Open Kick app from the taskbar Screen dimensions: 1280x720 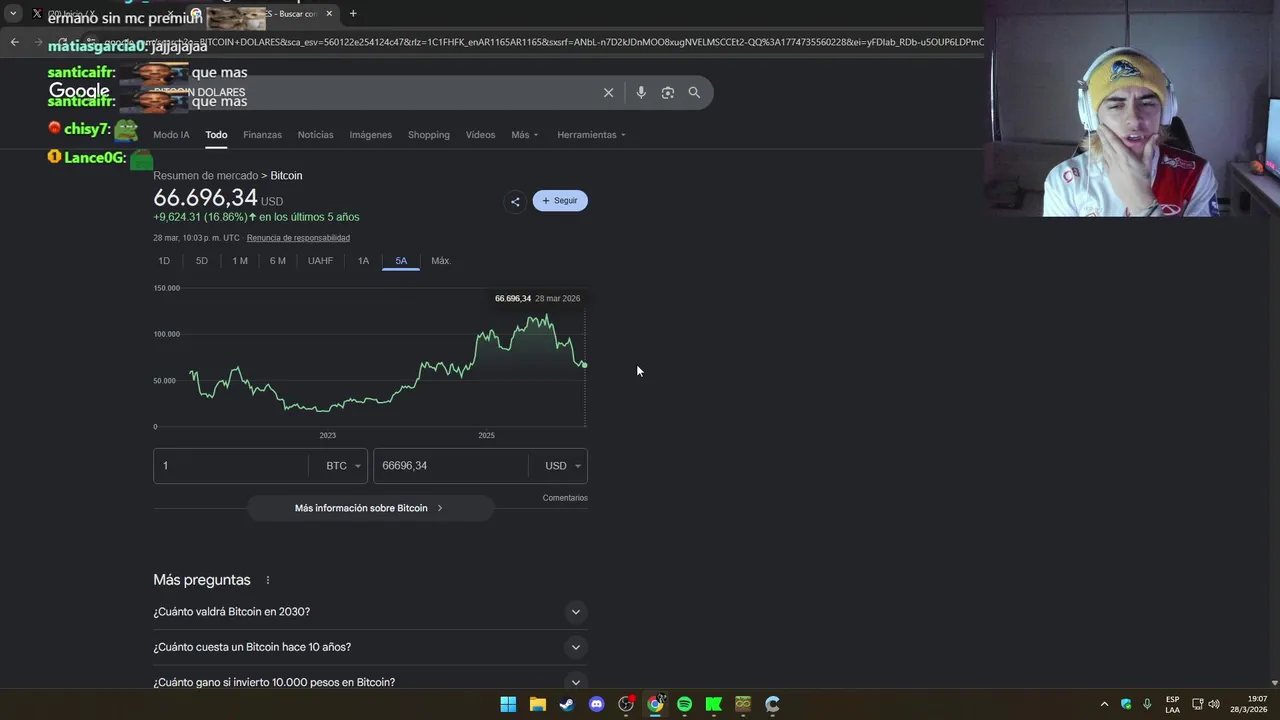point(714,704)
